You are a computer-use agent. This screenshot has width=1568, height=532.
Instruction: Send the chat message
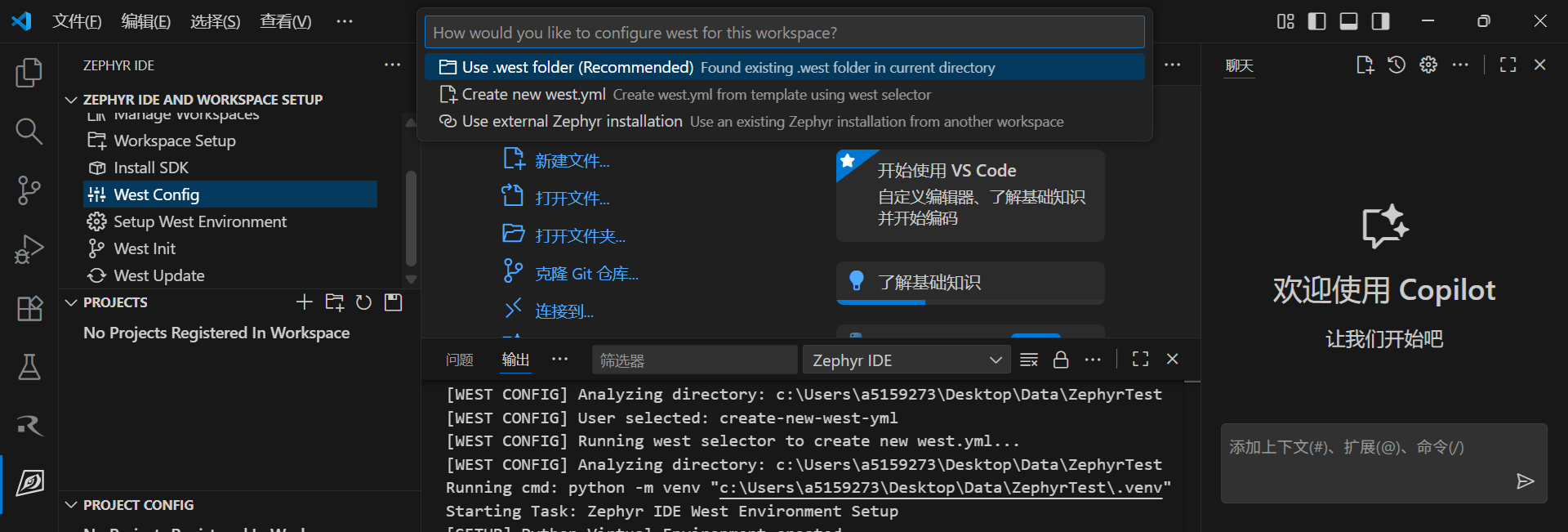pyautogui.click(x=1525, y=481)
